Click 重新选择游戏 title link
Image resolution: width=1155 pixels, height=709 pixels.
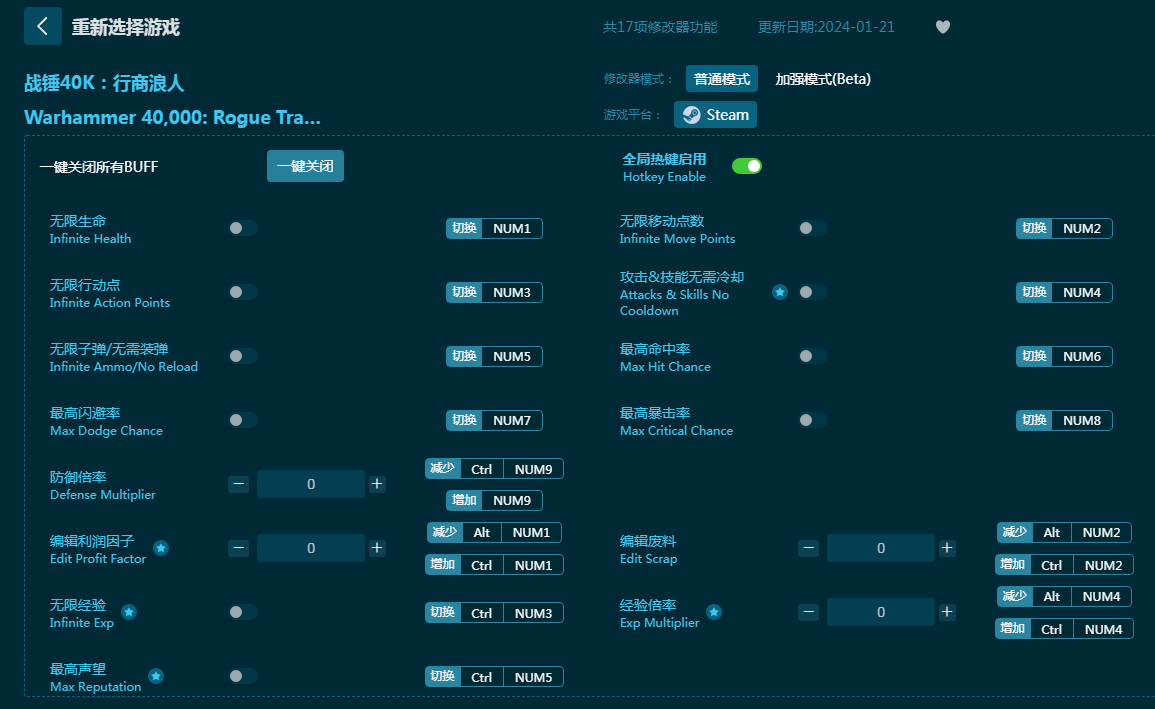tap(125, 27)
